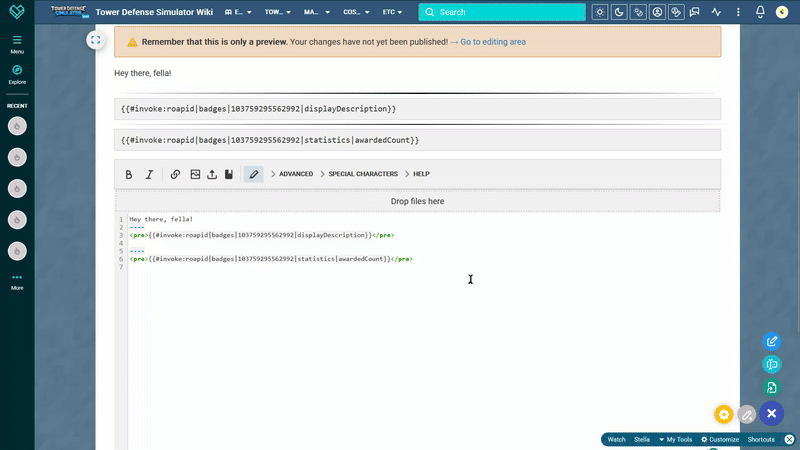Click the upload file icon in toolbar

point(212,174)
